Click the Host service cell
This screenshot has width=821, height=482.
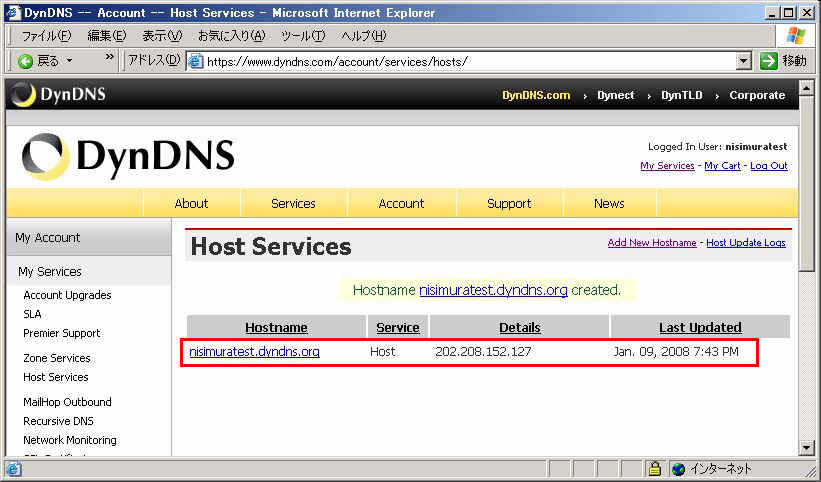[383, 352]
